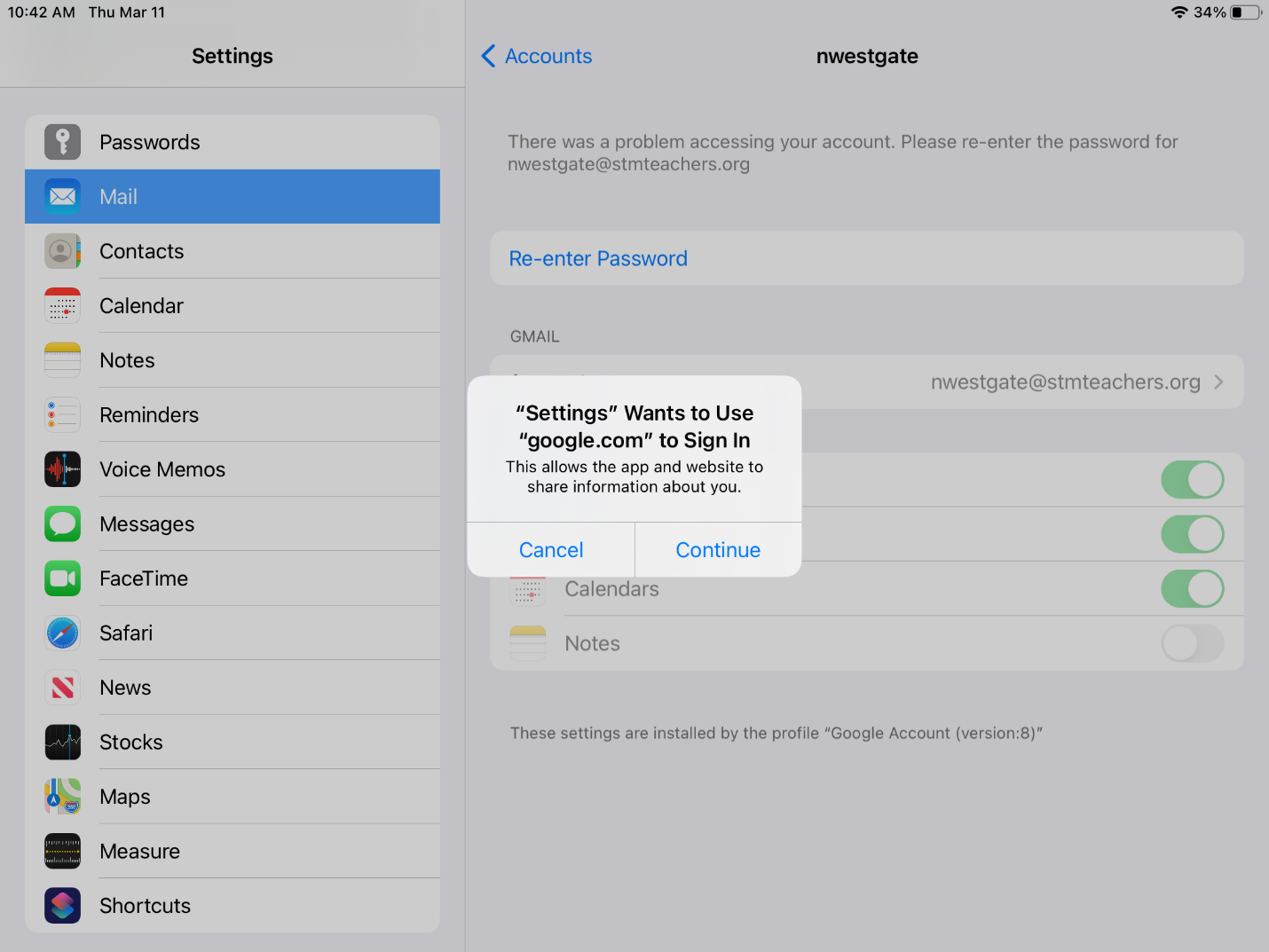Open Calendar settings
1269x952 pixels.
[x=233, y=306]
